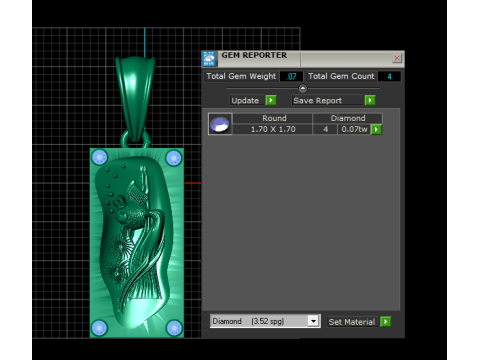
Task: Click the green arrow next to Update
Action: click(x=271, y=100)
